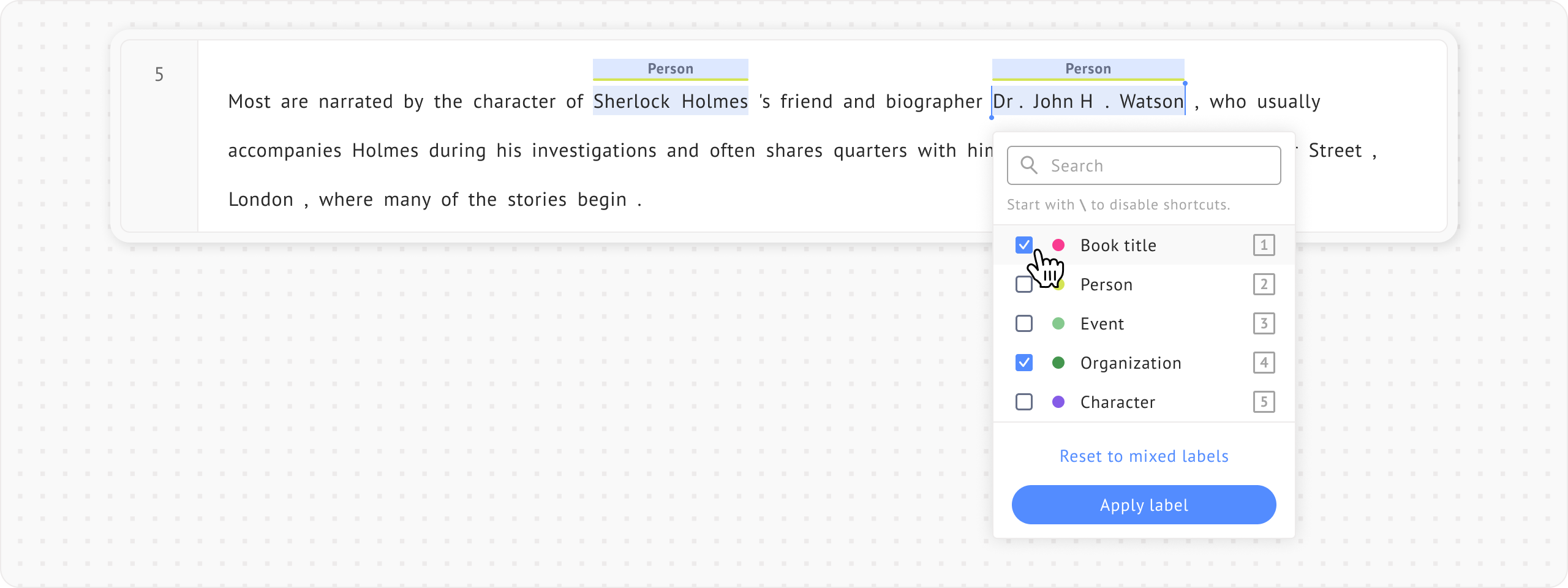Image resolution: width=1568 pixels, height=588 pixels.
Task: Select the Person label name in list
Action: click(1106, 284)
